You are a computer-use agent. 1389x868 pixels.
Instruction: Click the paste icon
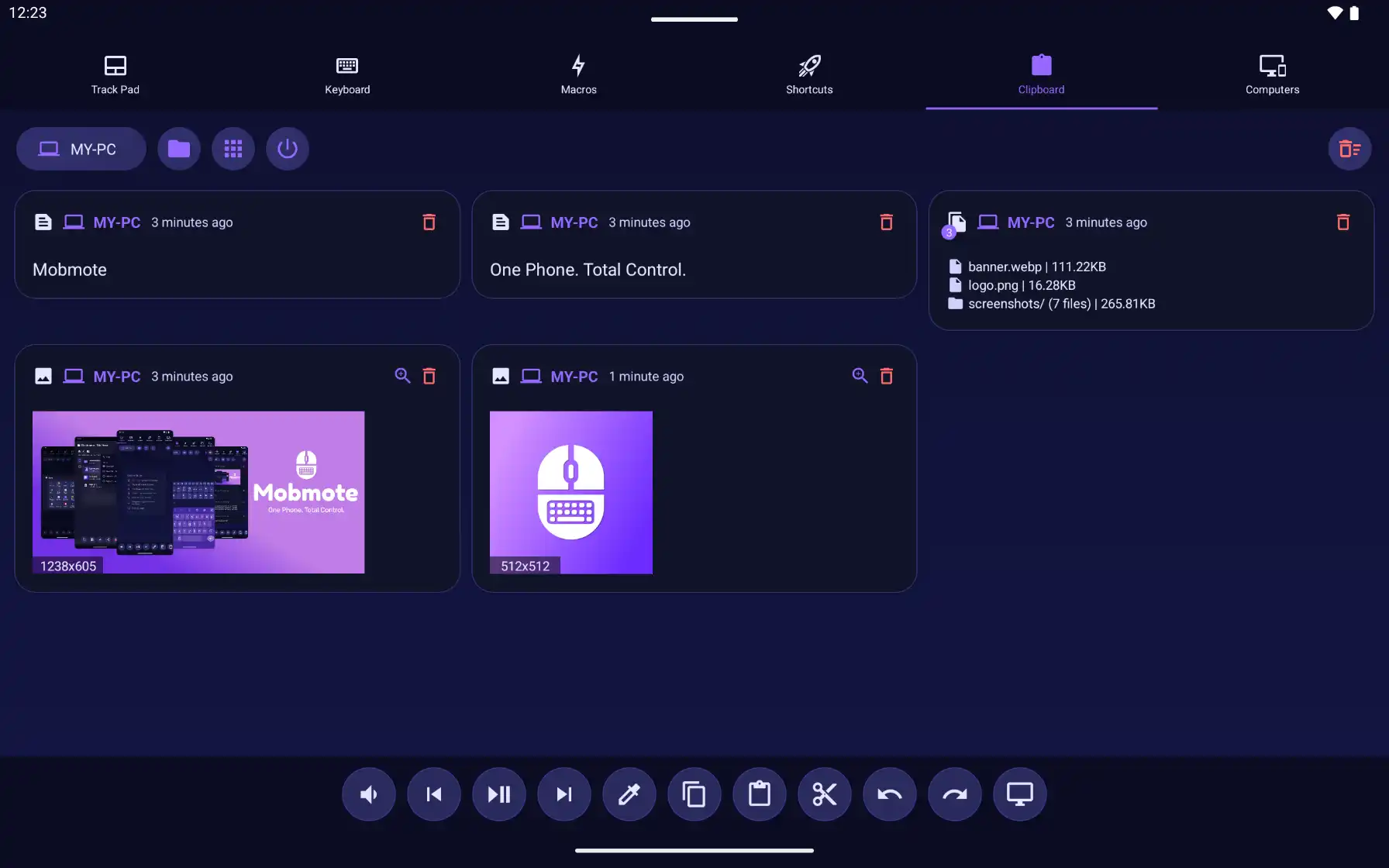pyautogui.click(x=759, y=794)
